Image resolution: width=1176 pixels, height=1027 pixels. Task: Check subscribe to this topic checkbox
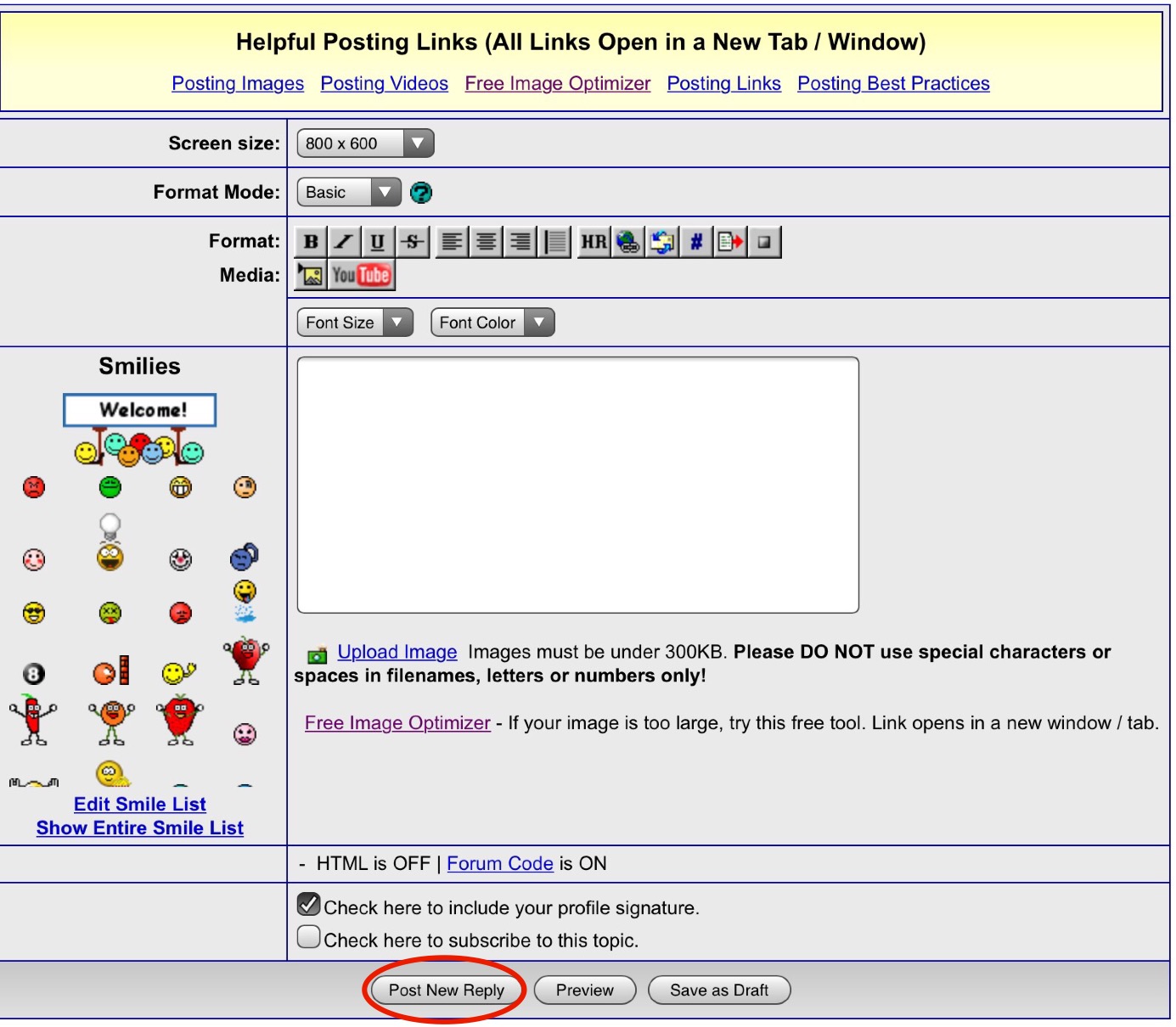coord(309,937)
